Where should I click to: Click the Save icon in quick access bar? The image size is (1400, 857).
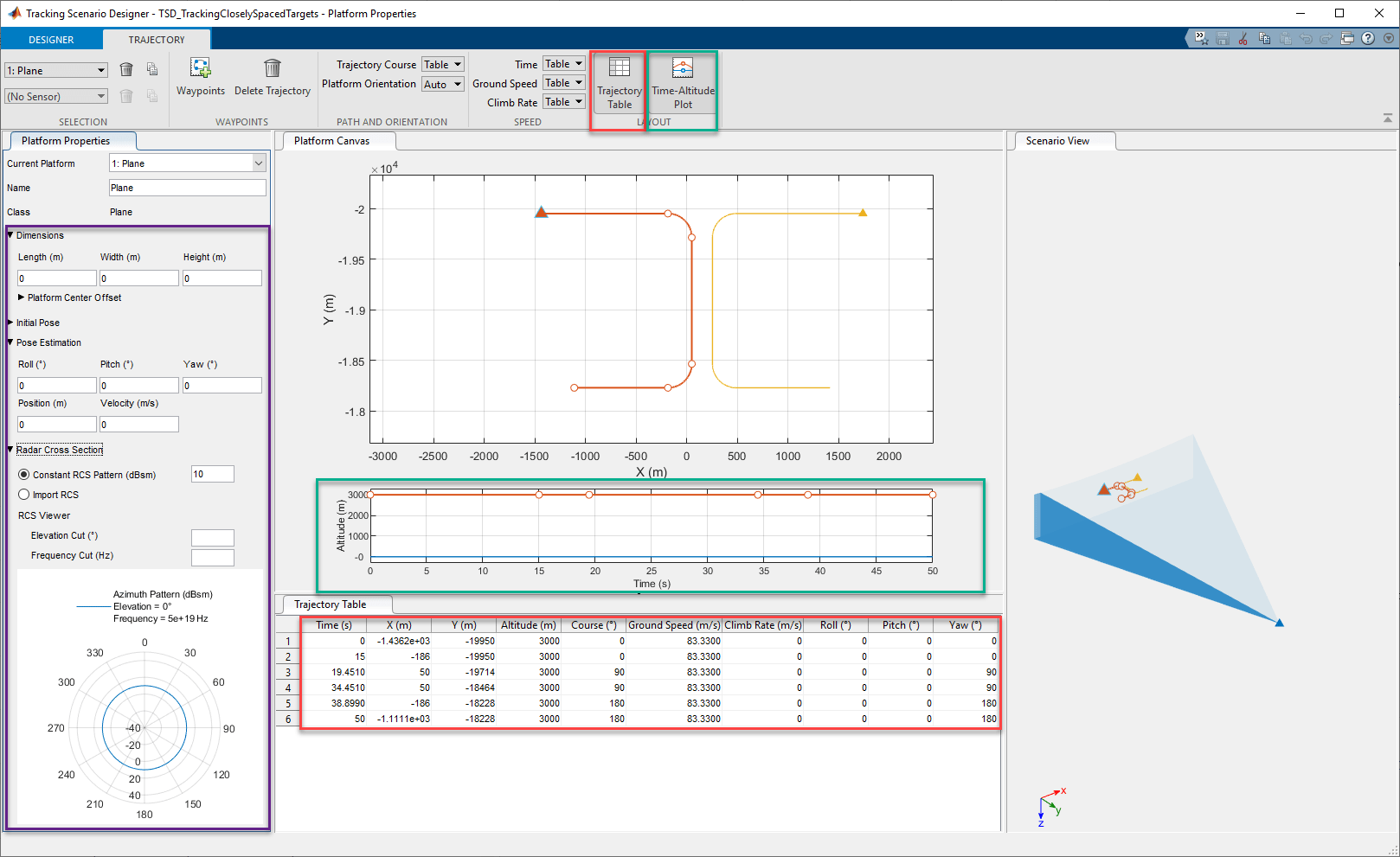tap(1222, 38)
